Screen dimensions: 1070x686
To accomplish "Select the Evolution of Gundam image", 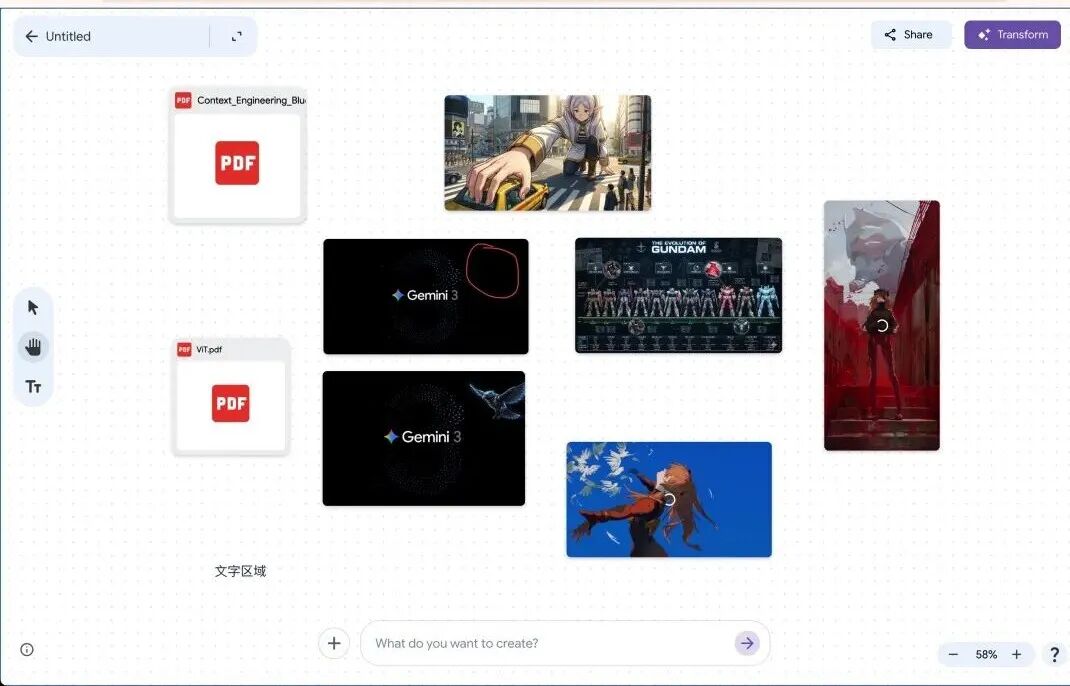I will click(678, 295).
